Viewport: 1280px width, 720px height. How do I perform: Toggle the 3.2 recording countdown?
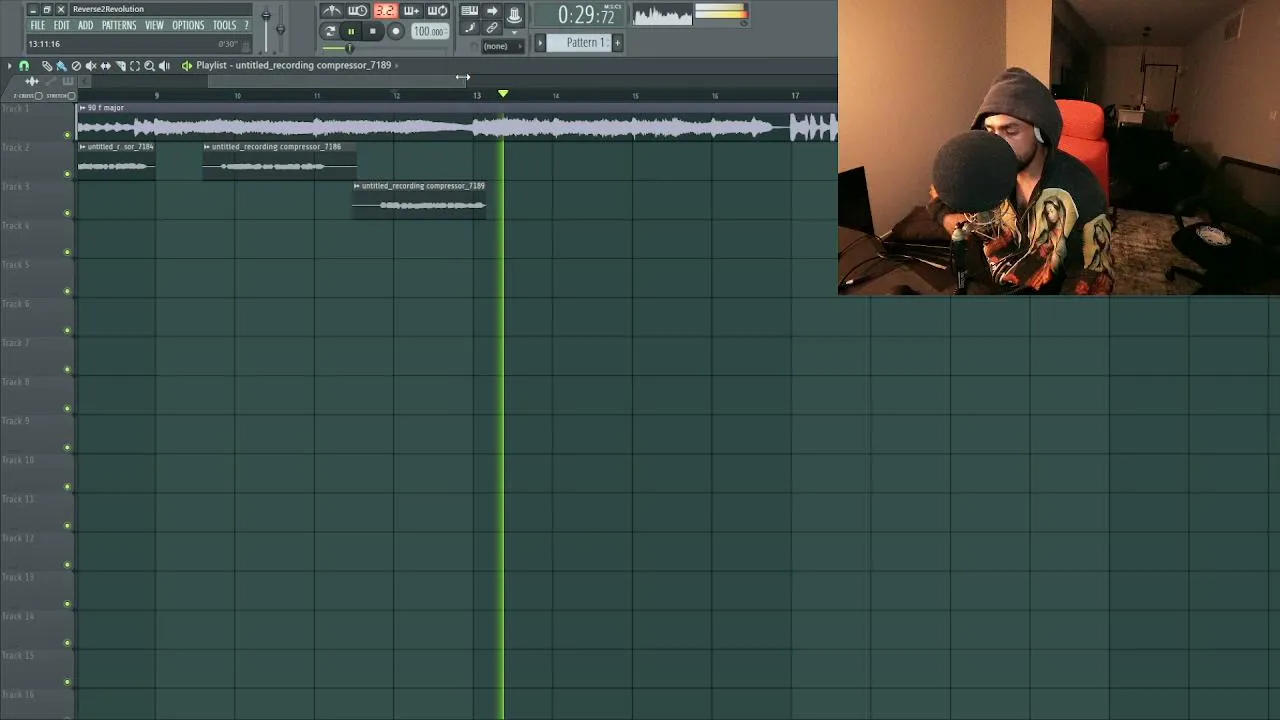click(386, 11)
